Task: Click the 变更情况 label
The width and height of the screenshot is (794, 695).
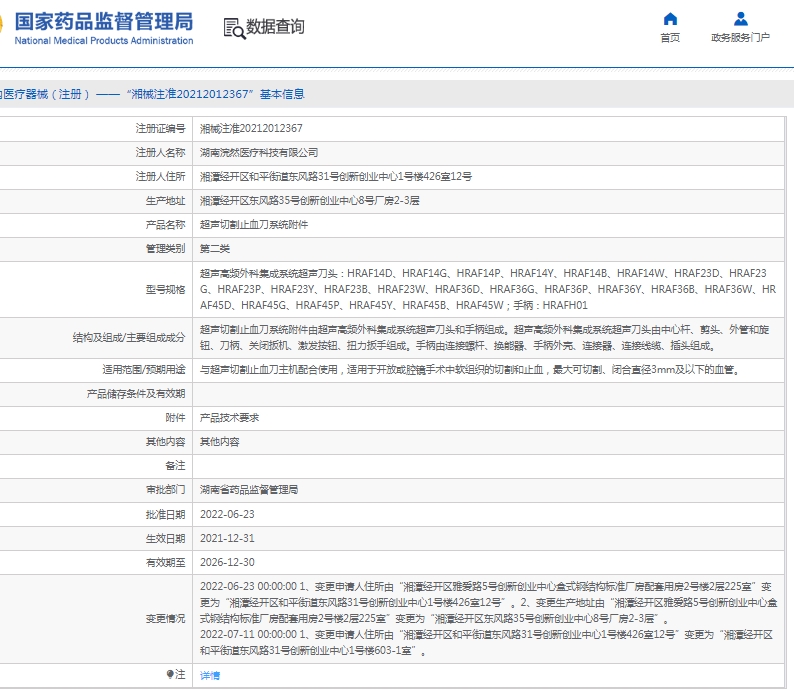Action: tap(166, 619)
